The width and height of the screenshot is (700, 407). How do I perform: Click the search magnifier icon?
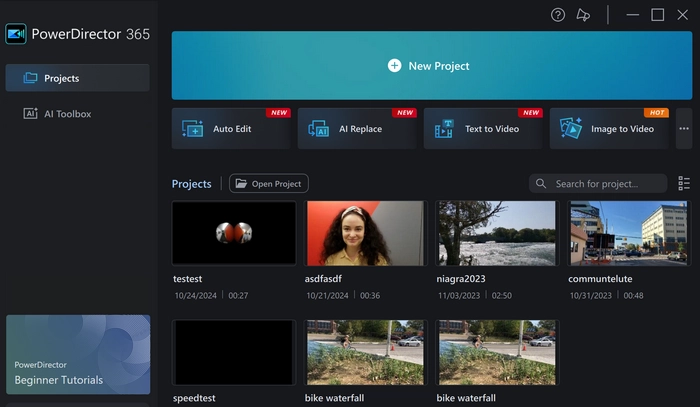click(x=541, y=183)
